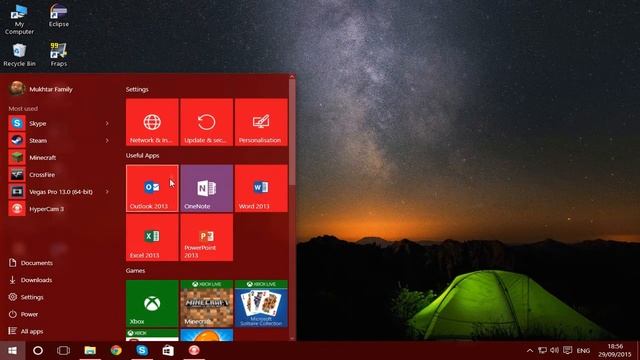The height and width of the screenshot is (360, 640).
Task: Click the Most used heading
Action: (x=23, y=109)
